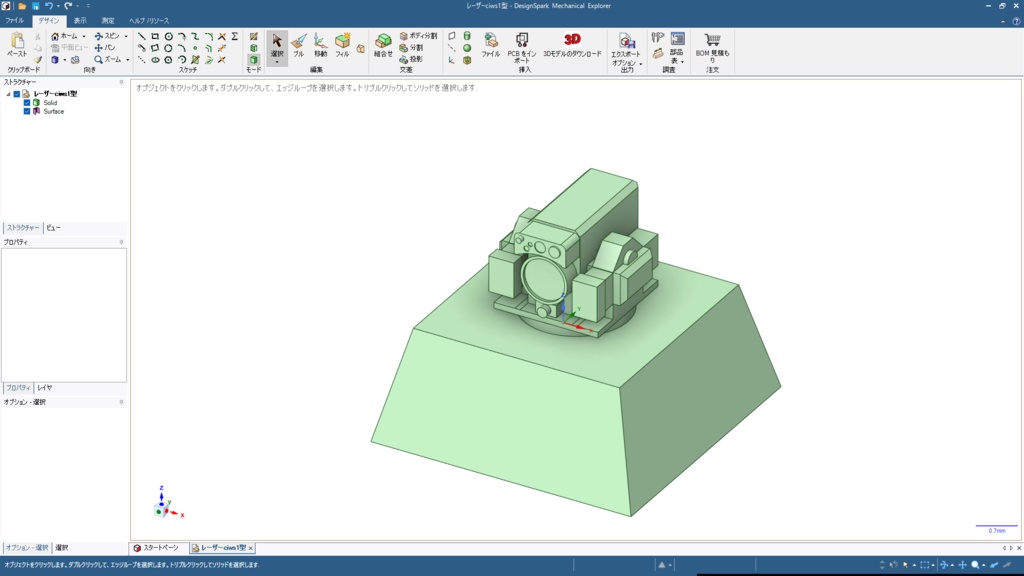Close the レーザーciws1型 document tab
This screenshot has height=576, width=1024.
coord(251,549)
